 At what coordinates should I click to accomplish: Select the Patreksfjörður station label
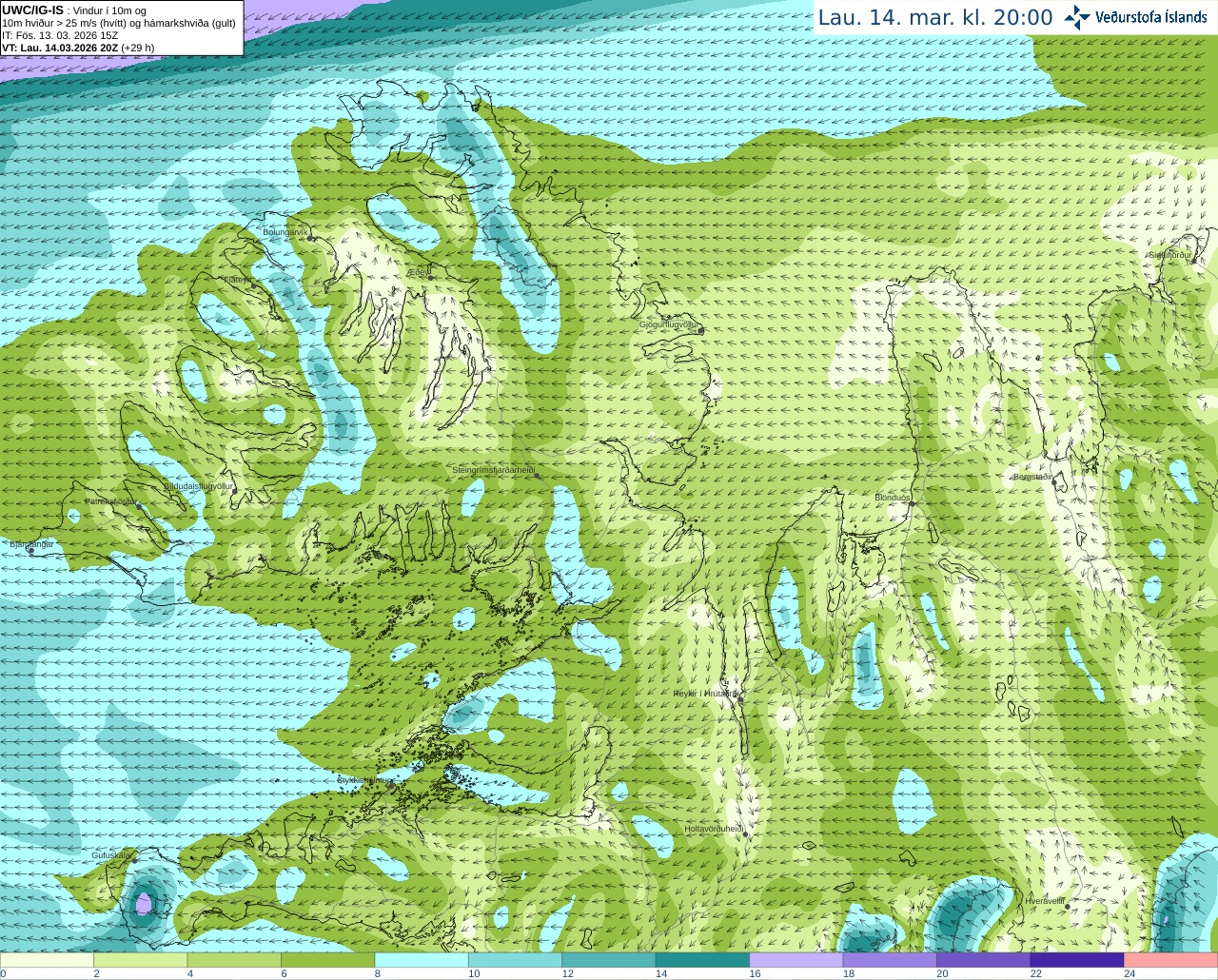[111, 500]
